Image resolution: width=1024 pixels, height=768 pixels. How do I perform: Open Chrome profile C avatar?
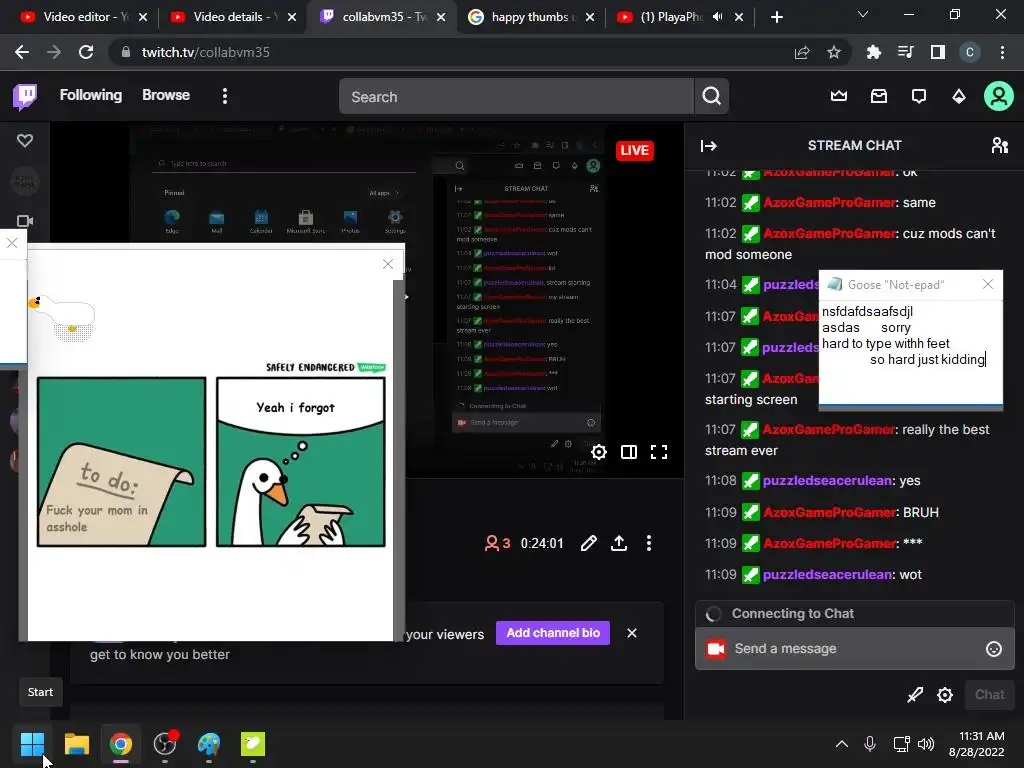click(x=970, y=52)
